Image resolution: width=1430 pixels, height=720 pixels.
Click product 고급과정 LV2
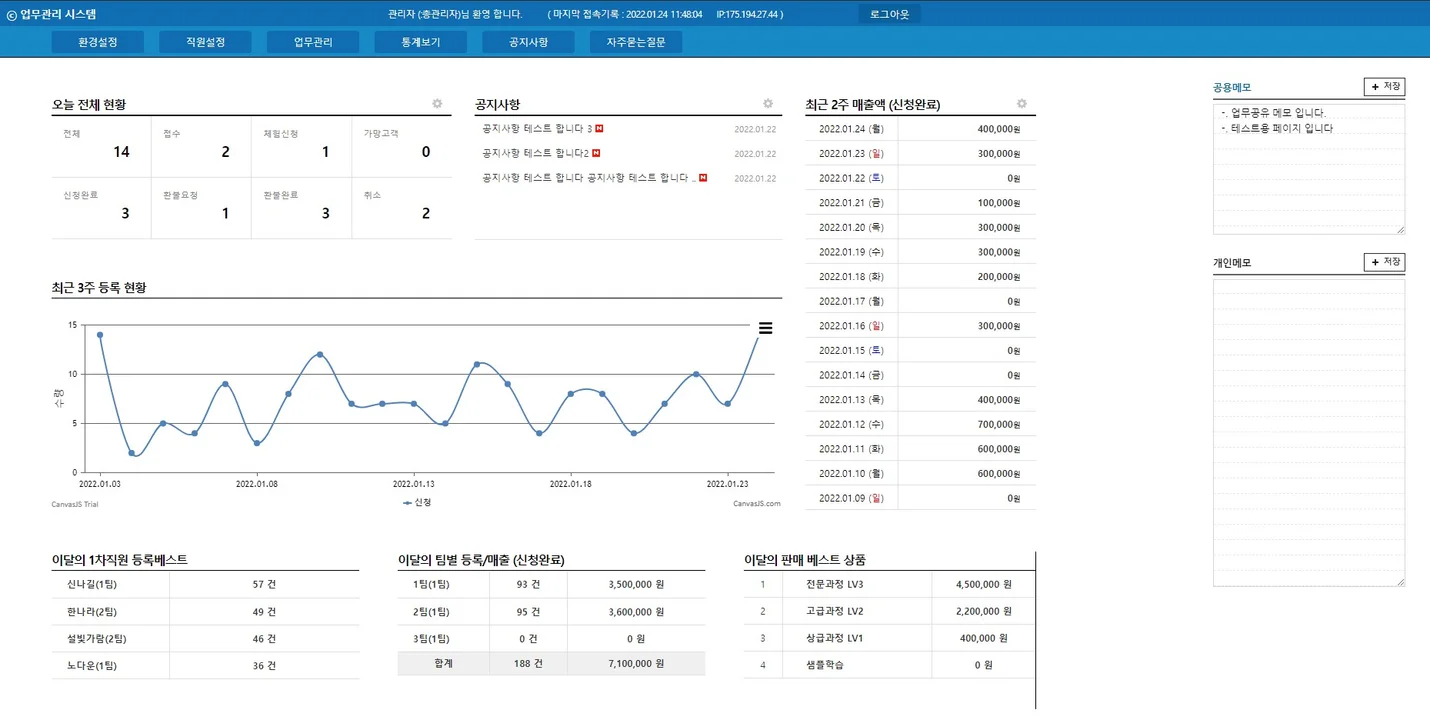(x=834, y=611)
